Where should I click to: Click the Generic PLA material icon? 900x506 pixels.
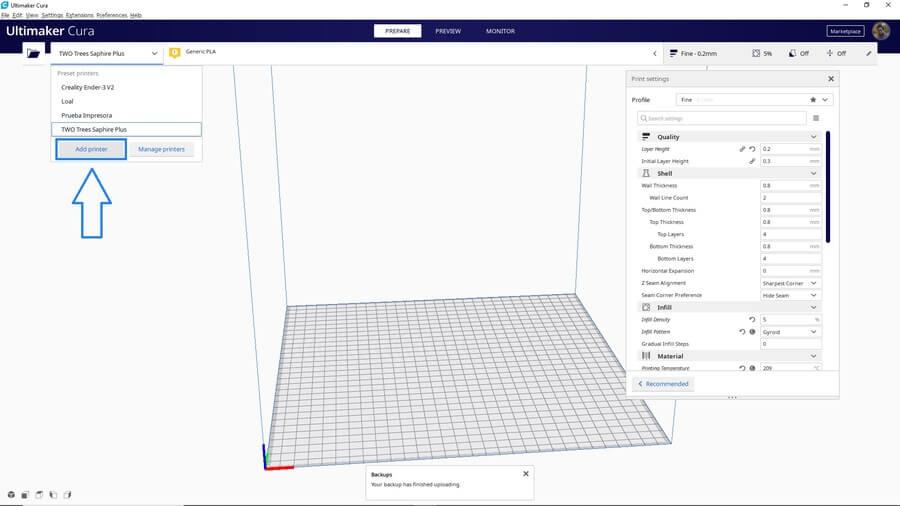(x=175, y=53)
